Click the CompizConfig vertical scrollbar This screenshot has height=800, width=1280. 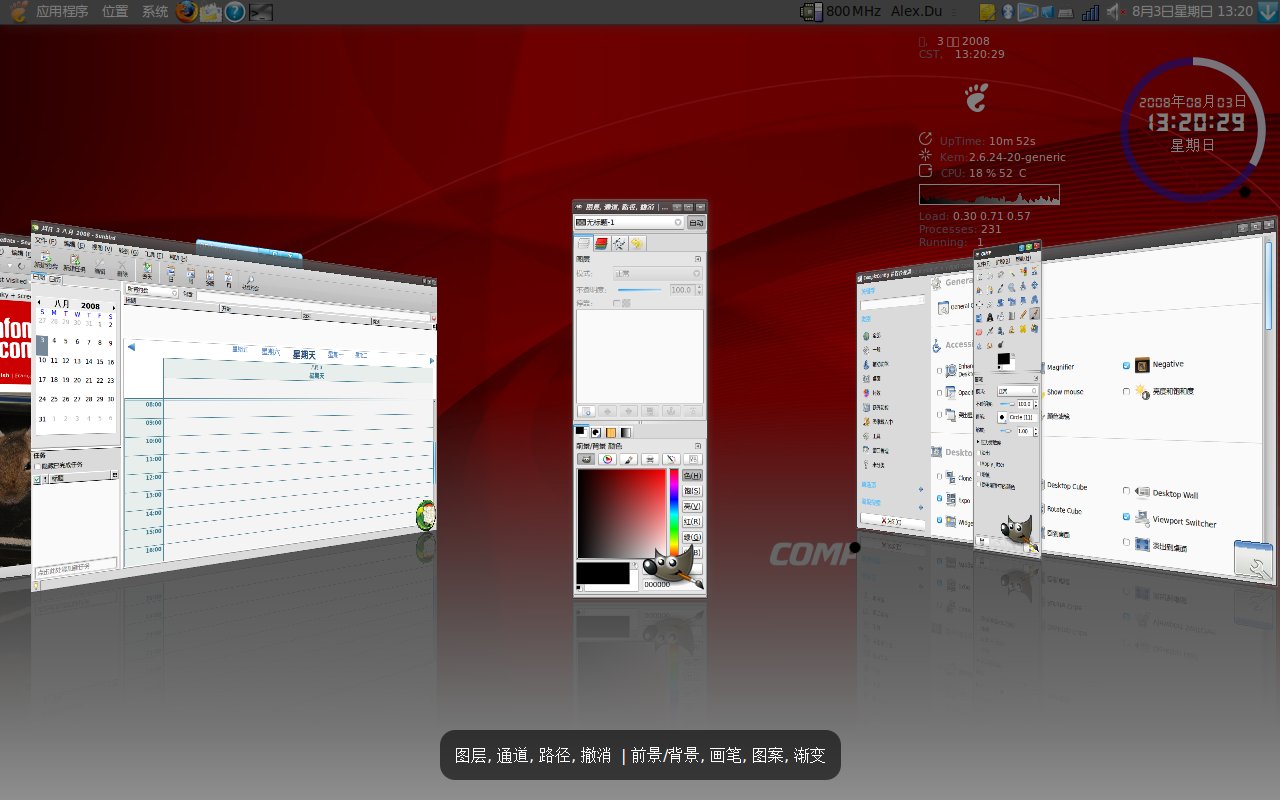coord(1268,284)
